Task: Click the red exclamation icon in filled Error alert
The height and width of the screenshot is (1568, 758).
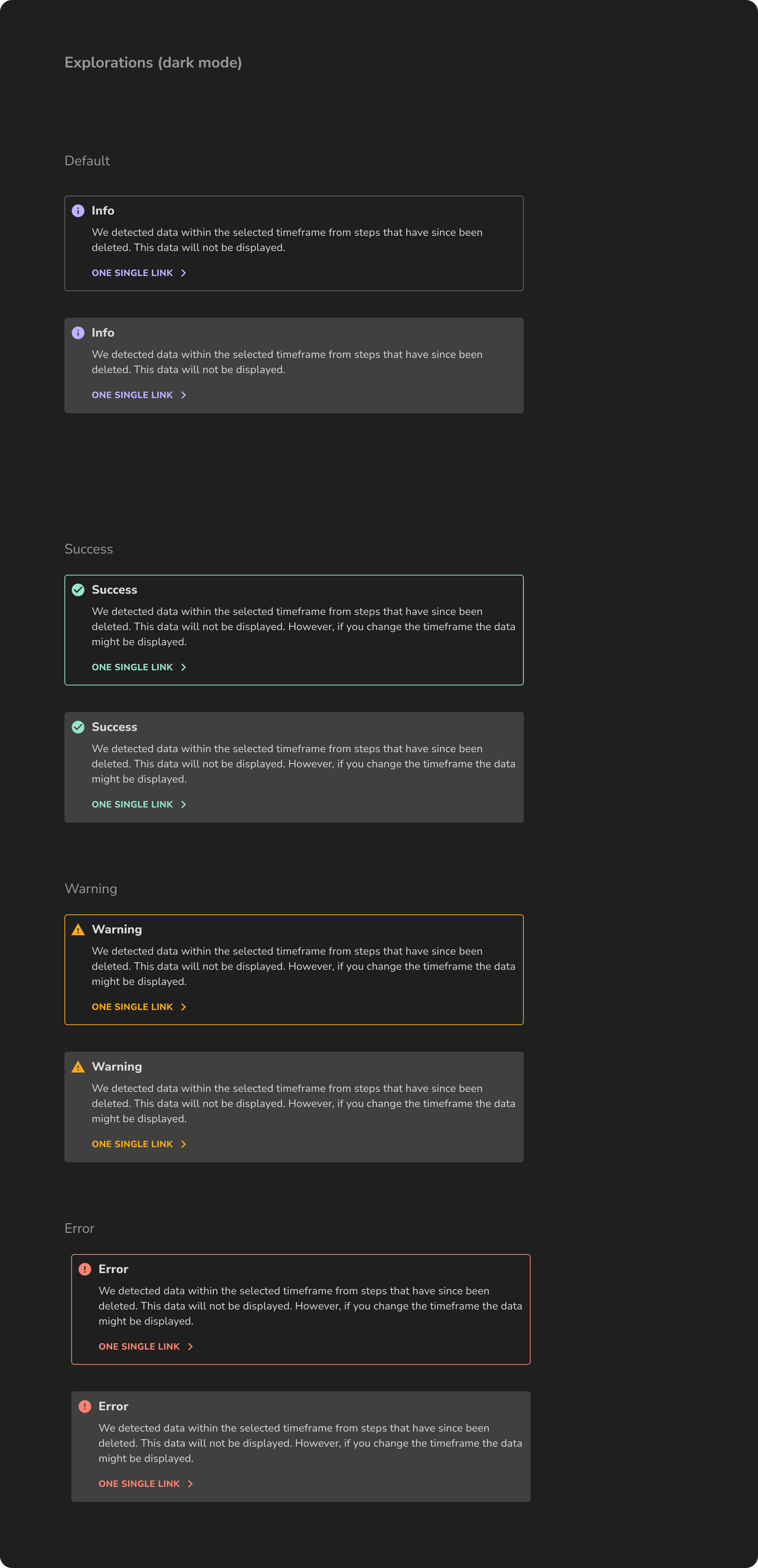Action: [85, 1406]
